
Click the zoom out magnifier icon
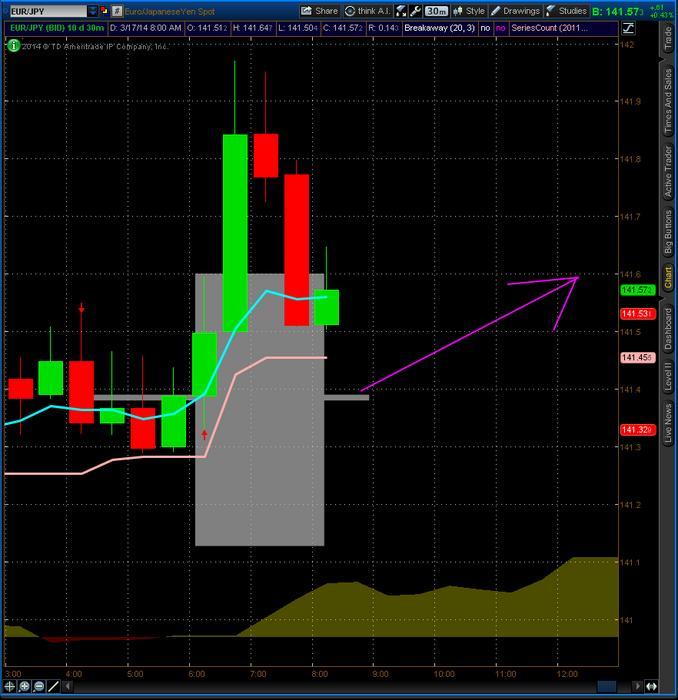(39, 686)
